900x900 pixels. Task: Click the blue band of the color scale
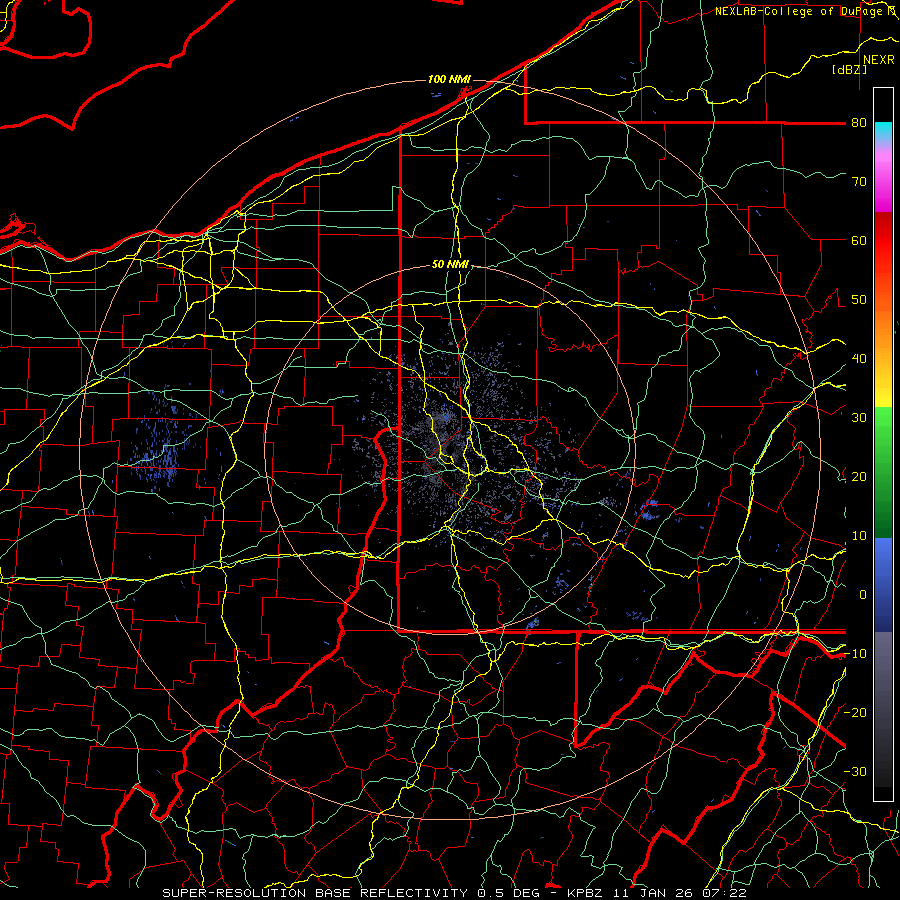(x=883, y=584)
